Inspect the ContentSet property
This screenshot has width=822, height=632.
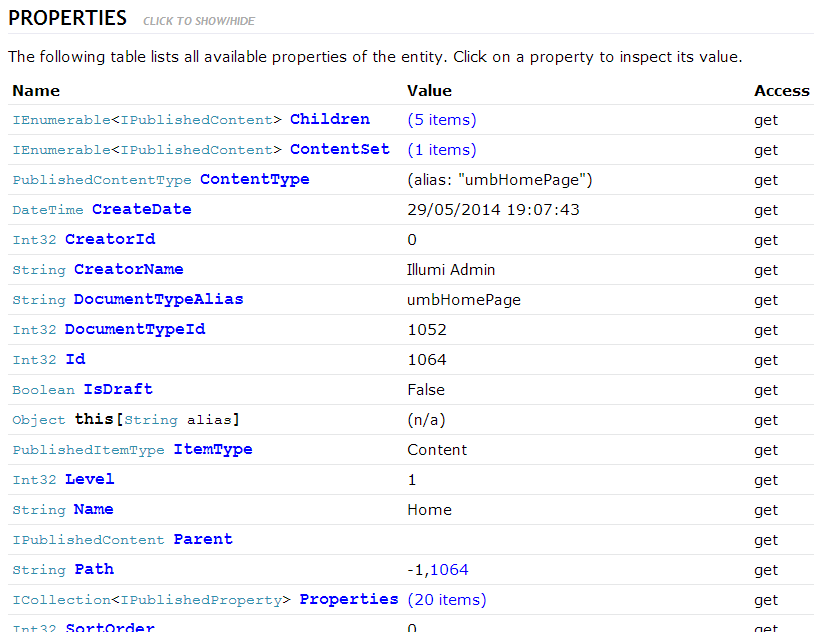coord(340,149)
